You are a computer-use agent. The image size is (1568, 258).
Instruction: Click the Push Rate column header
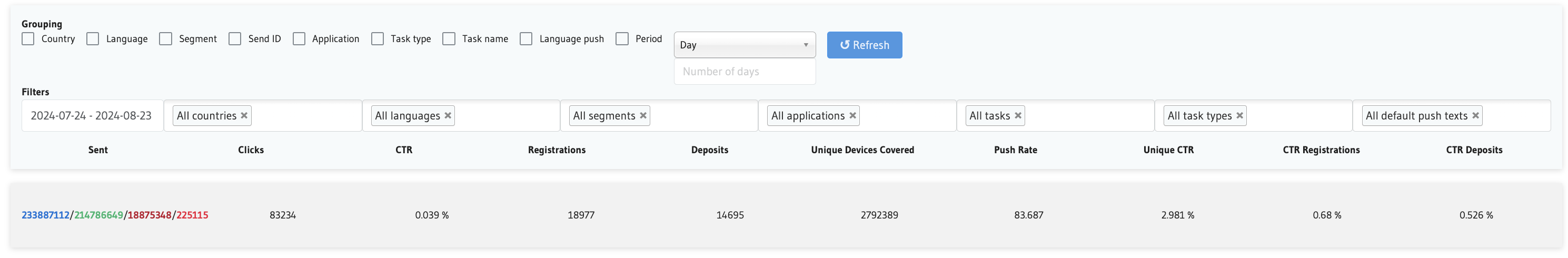(1015, 150)
